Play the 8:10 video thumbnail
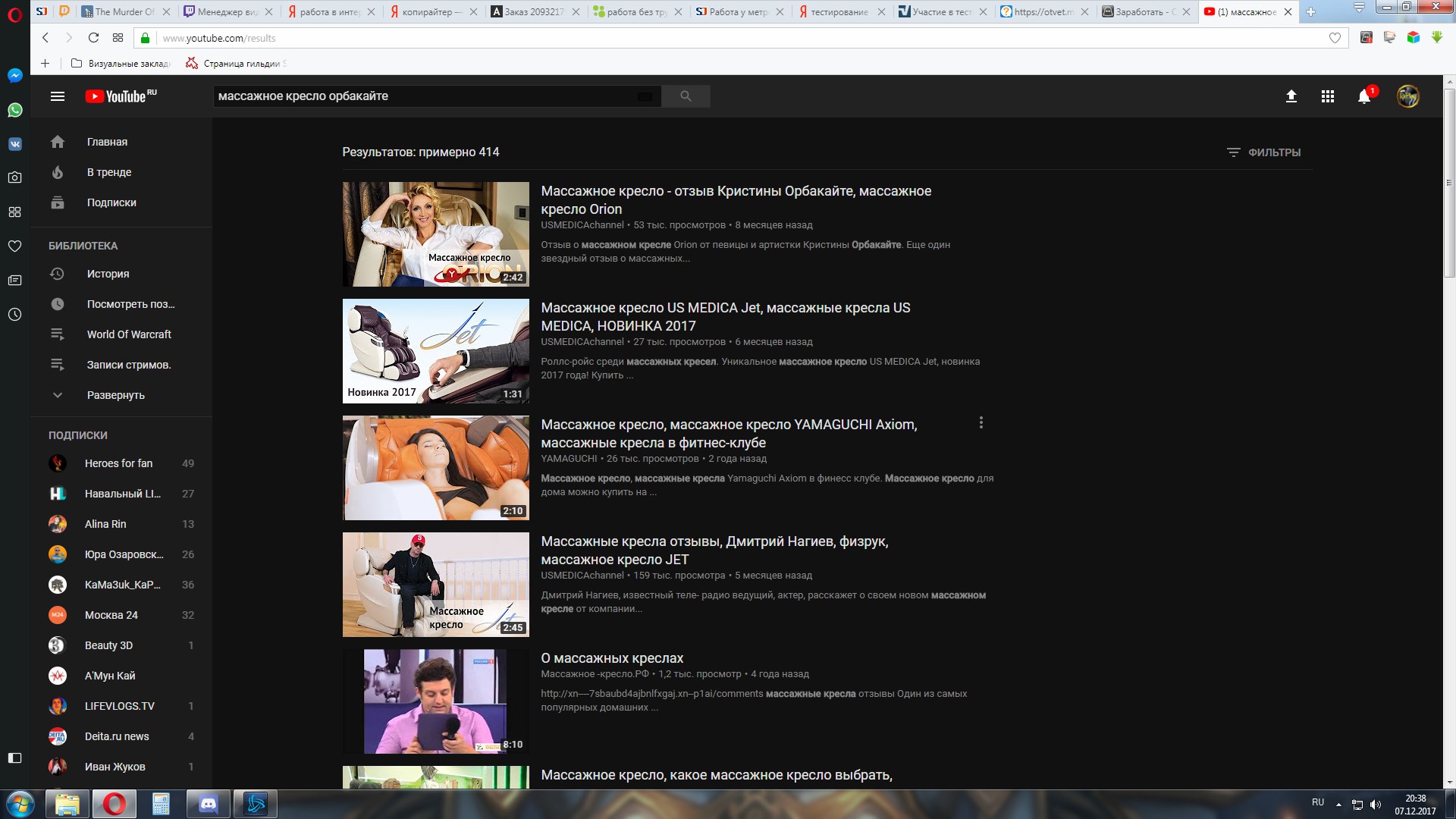The height and width of the screenshot is (819, 1456). coord(435,701)
